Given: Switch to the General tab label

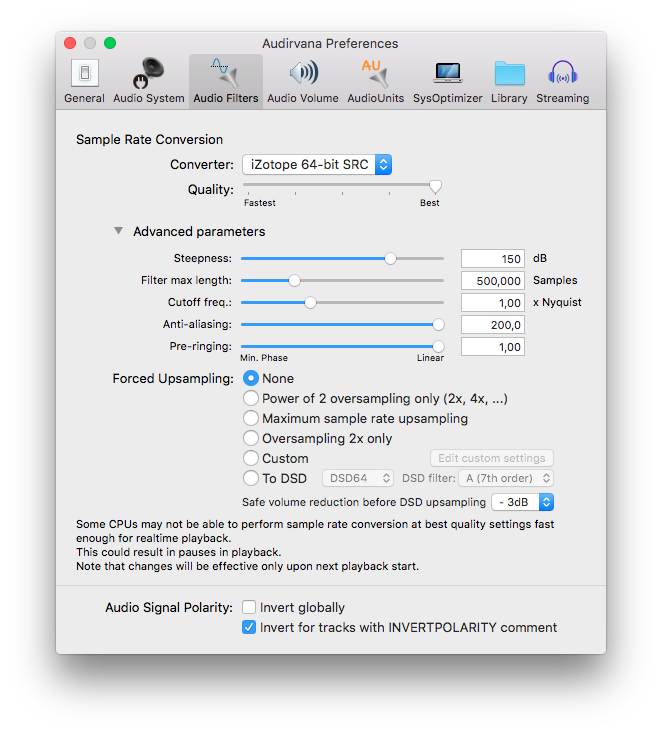Looking at the screenshot, I should (x=84, y=98).
